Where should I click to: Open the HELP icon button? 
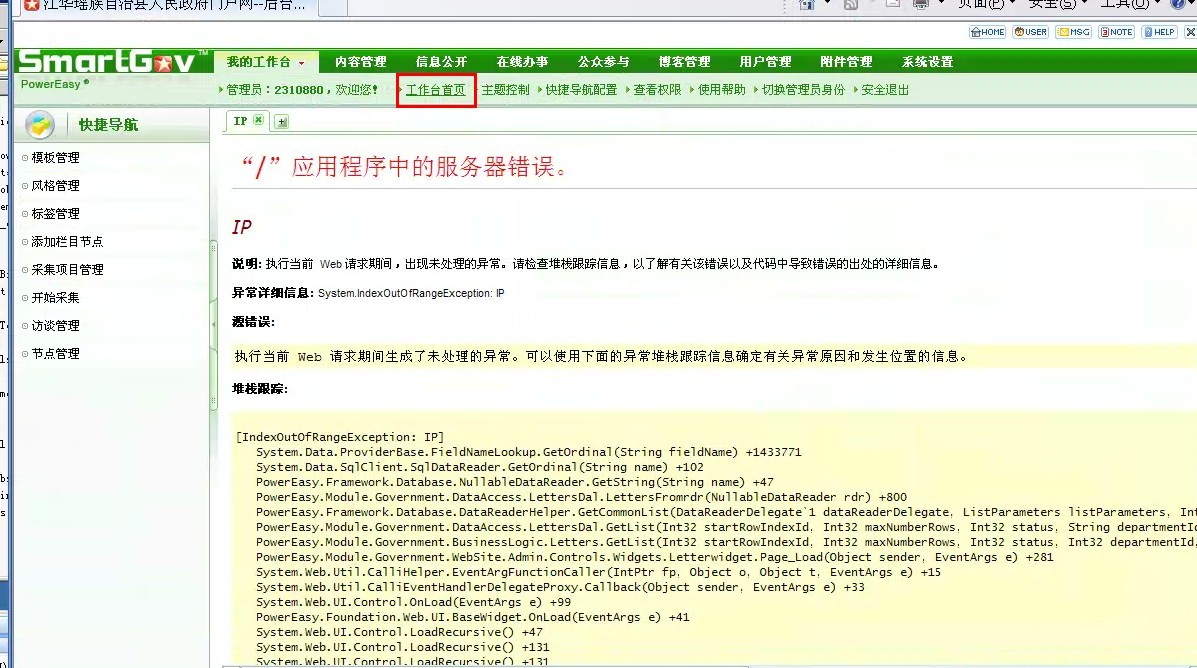tap(1159, 32)
